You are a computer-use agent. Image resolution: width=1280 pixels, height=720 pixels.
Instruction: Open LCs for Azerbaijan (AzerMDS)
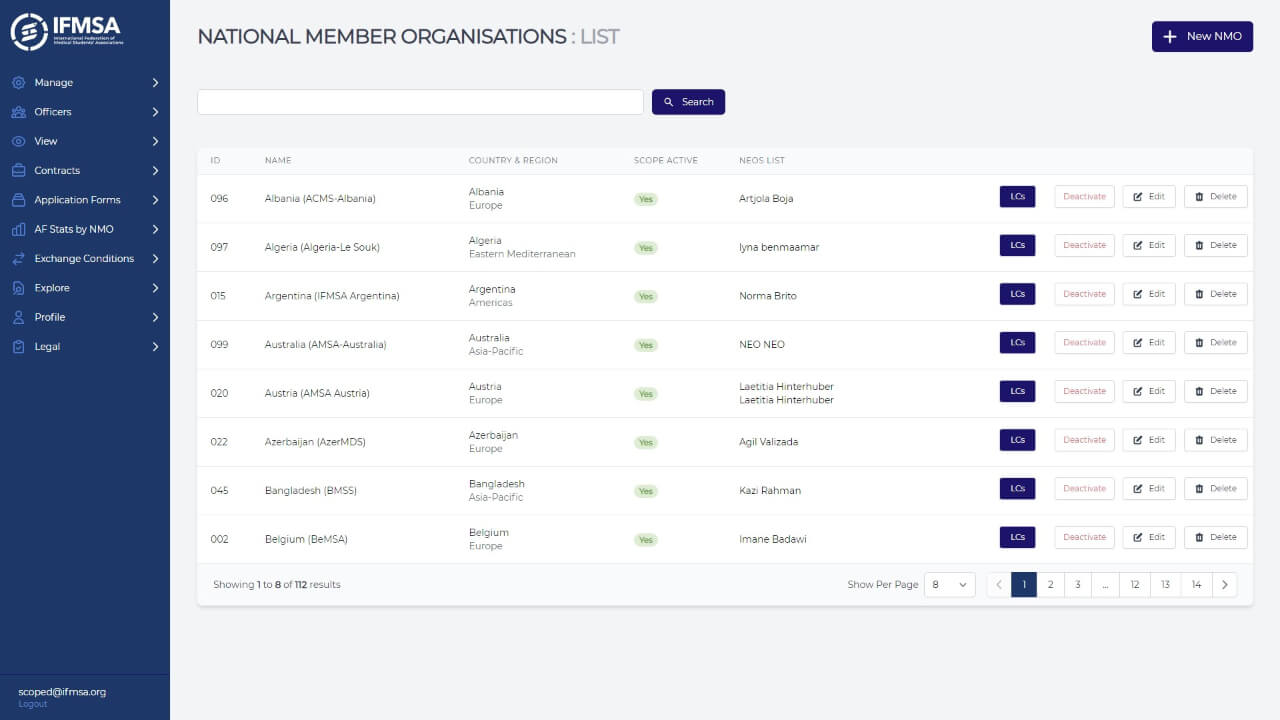point(1017,440)
